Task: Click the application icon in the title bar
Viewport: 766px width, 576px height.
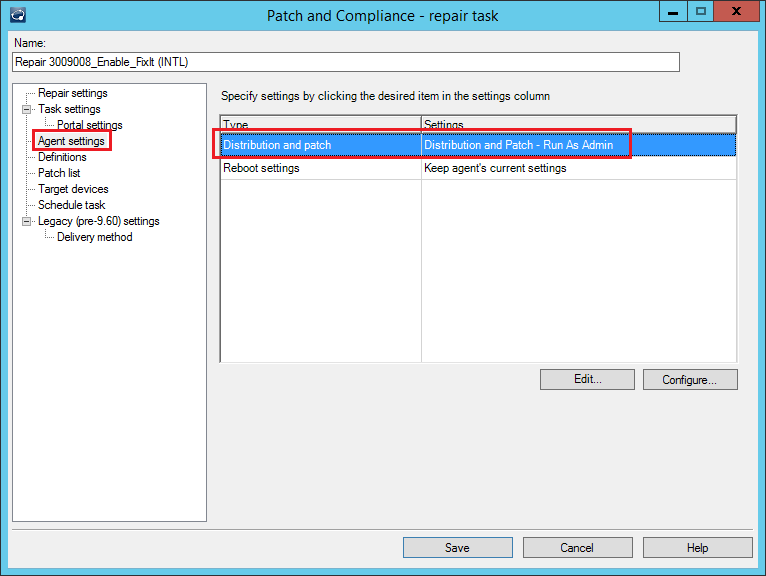Action: click(x=17, y=15)
